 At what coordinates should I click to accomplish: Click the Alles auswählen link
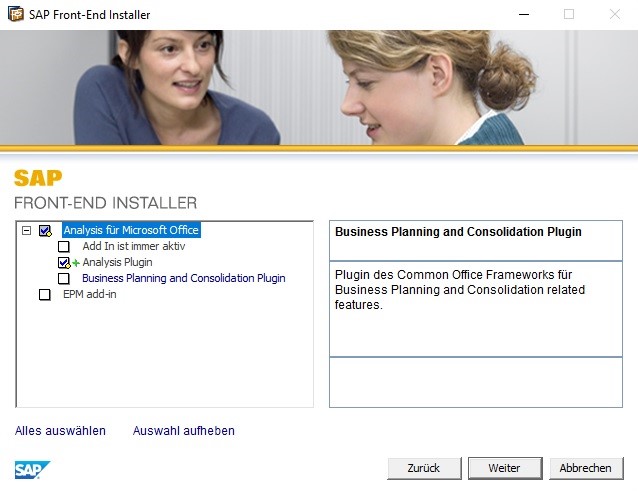60,430
